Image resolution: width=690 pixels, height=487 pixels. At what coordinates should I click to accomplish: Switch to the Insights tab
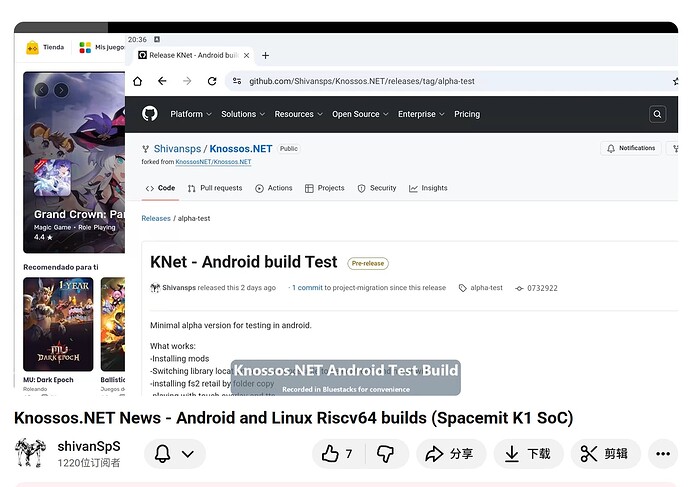pos(428,188)
